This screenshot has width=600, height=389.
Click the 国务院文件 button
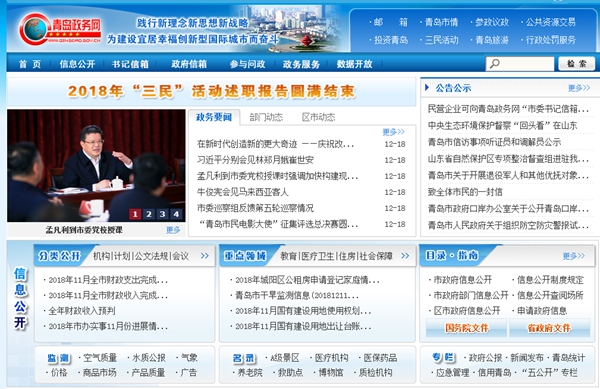(x=466, y=328)
